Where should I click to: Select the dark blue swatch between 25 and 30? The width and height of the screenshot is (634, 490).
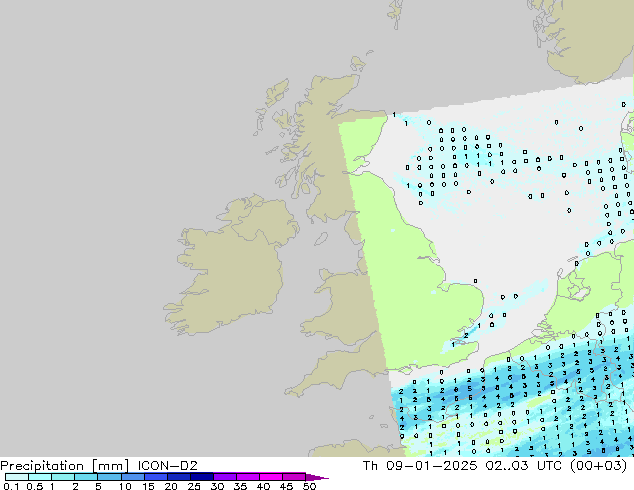[201, 477]
